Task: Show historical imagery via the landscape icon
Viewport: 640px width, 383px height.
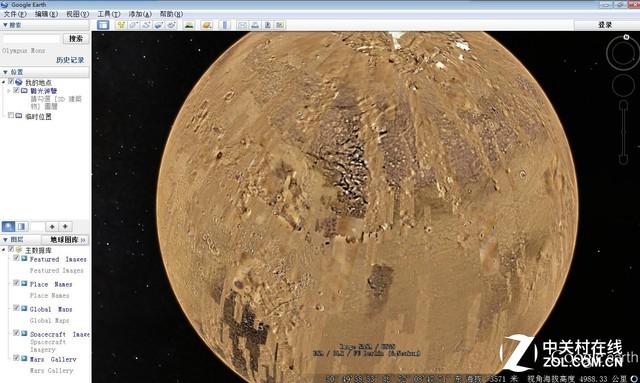Action: click(189, 25)
